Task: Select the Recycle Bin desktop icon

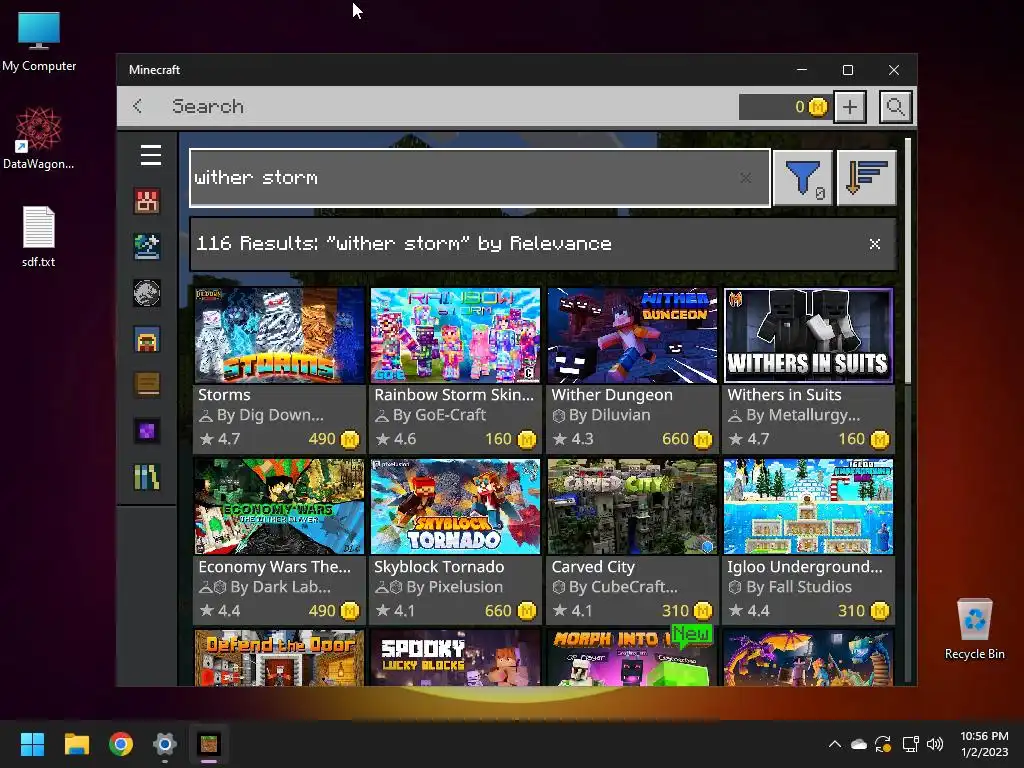Action: 974,629
